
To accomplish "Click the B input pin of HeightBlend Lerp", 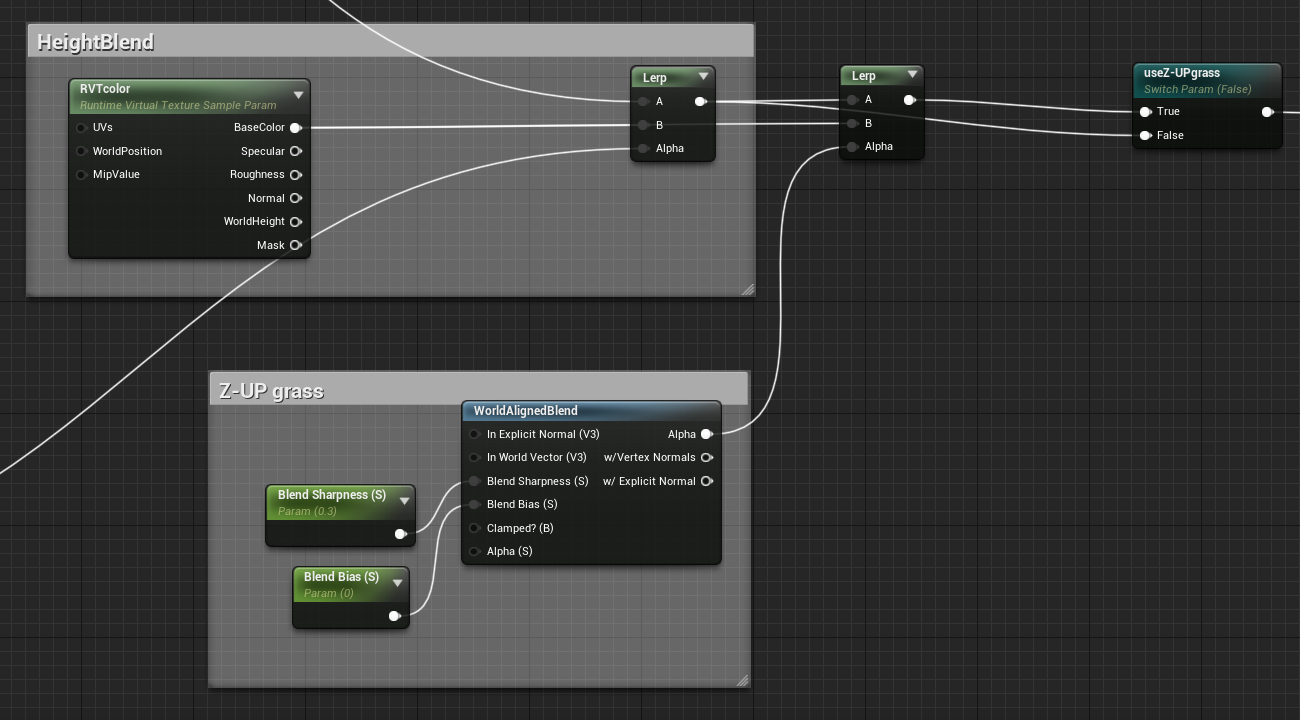I will pyautogui.click(x=643, y=125).
